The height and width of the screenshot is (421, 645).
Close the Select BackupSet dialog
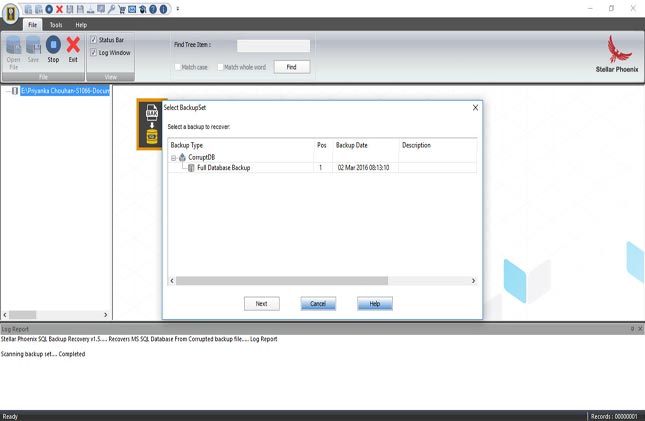point(475,107)
